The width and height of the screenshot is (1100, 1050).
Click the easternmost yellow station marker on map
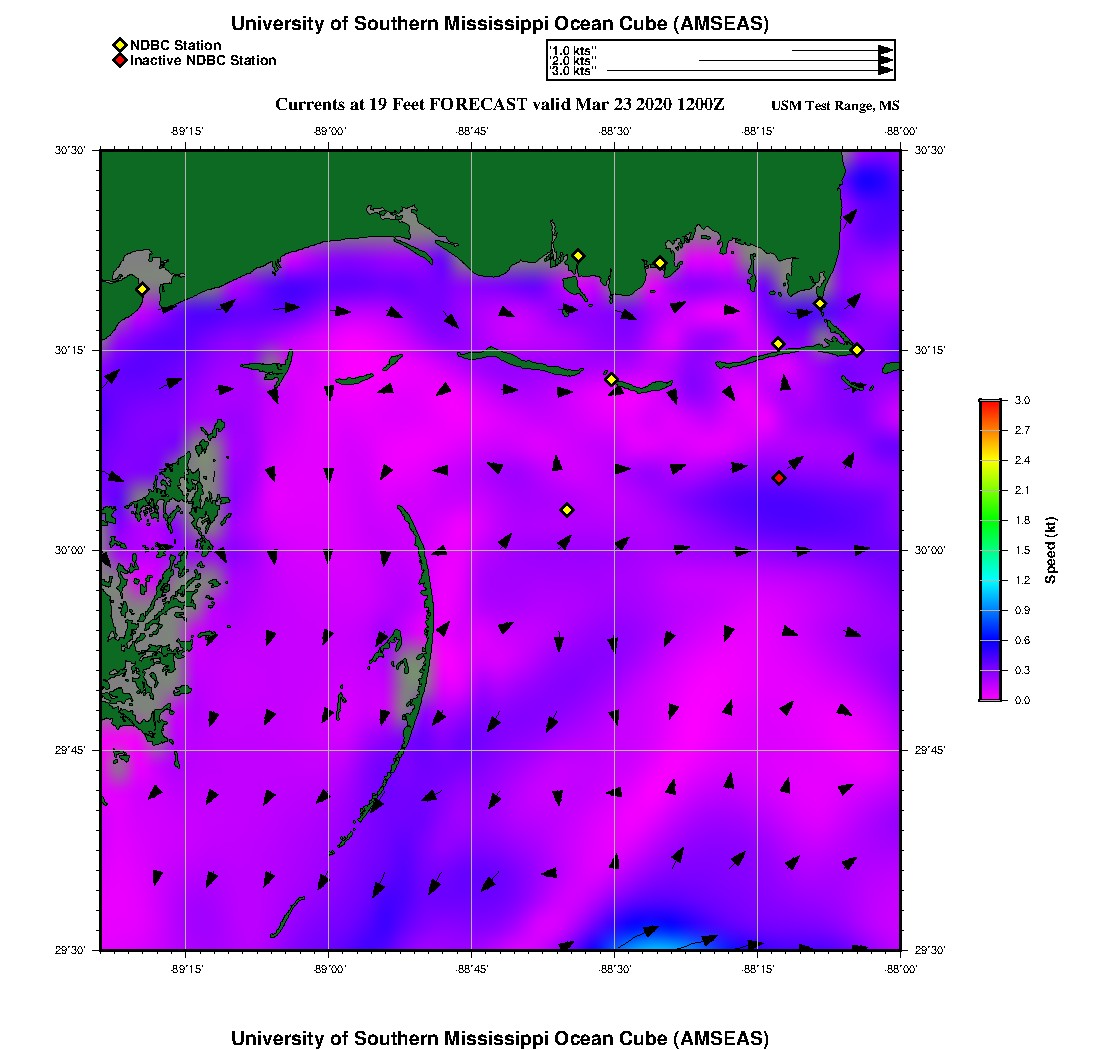tap(857, 350)
